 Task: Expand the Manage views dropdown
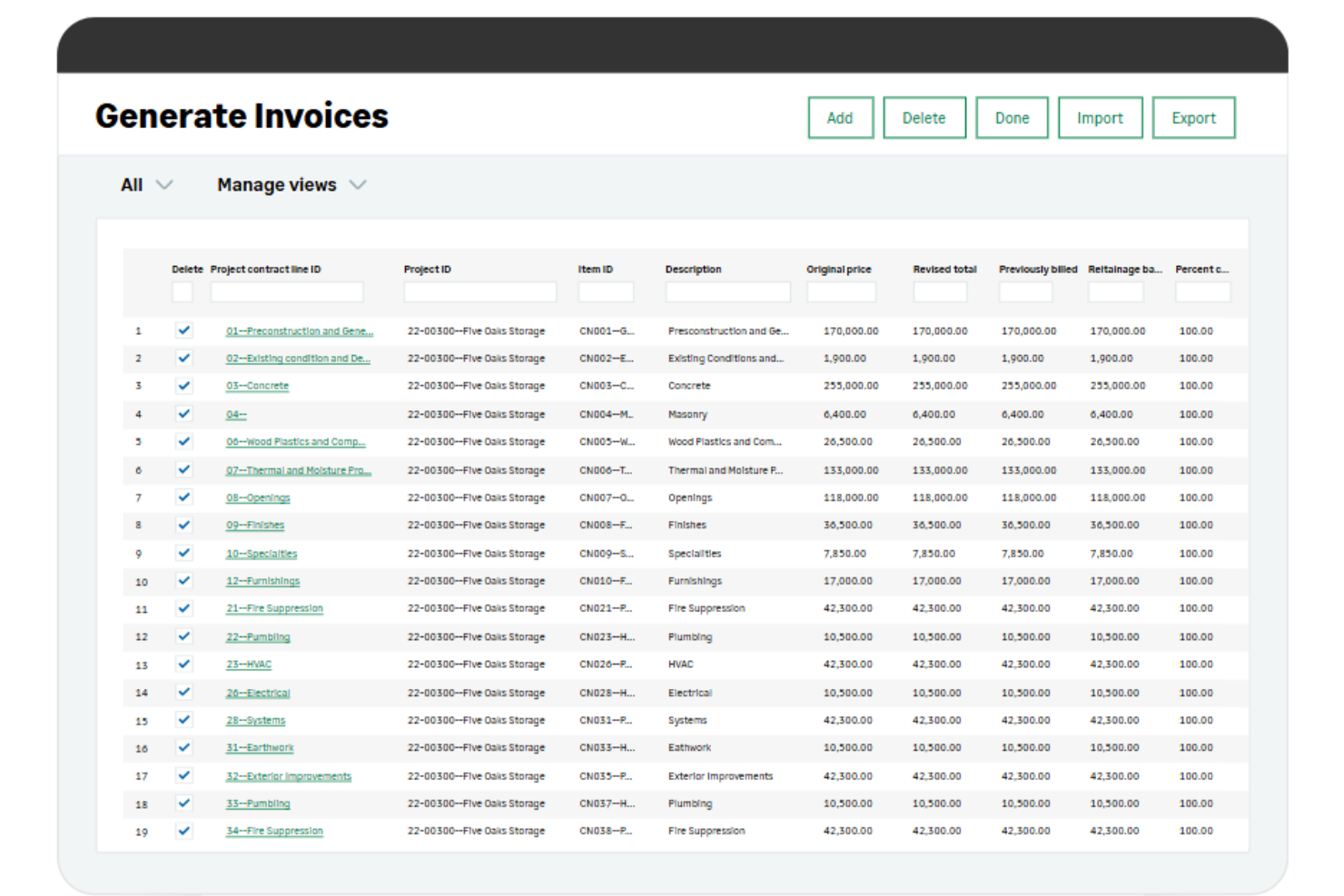click(291, 184)
